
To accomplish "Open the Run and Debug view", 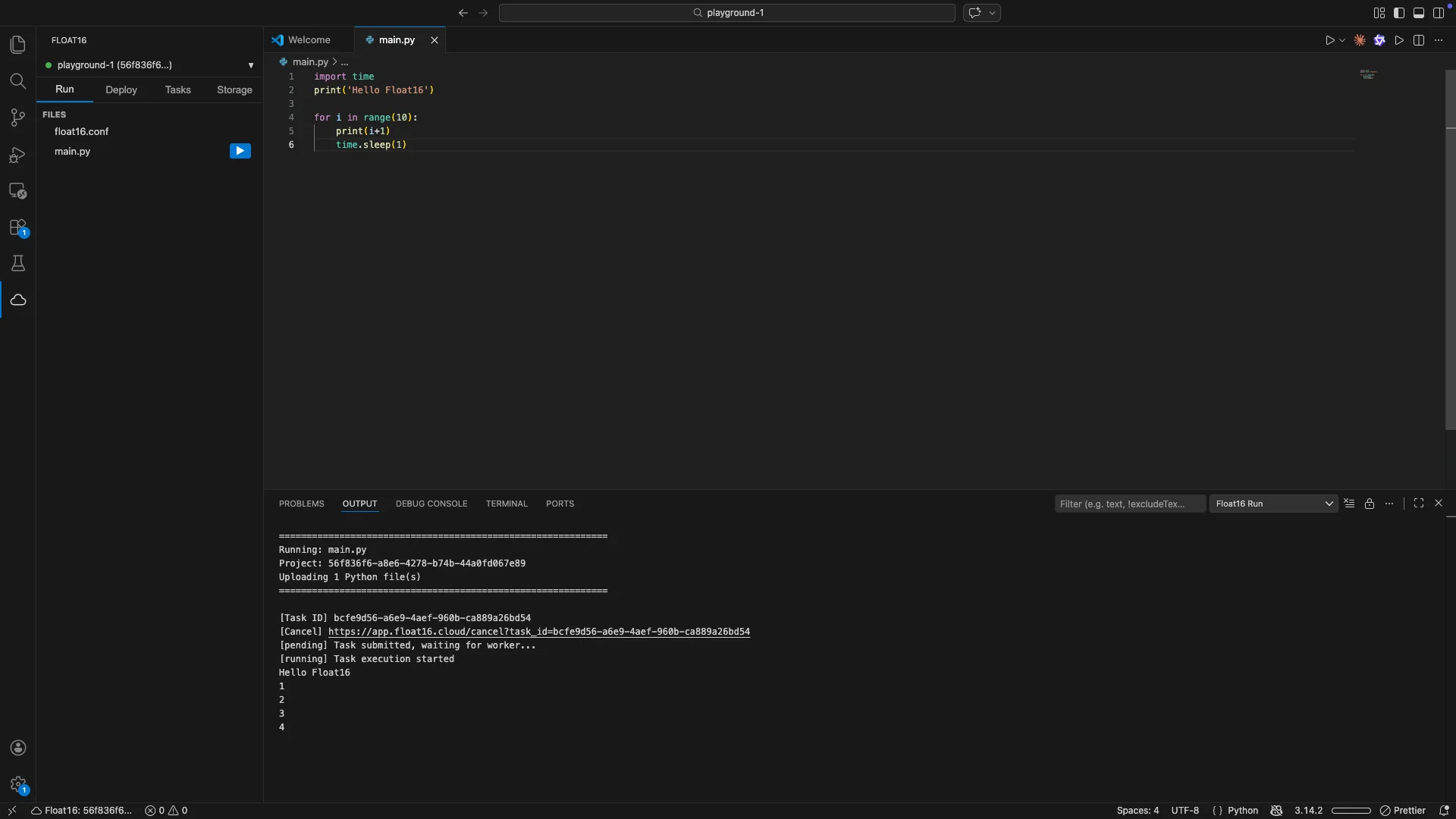I will 18,155.
